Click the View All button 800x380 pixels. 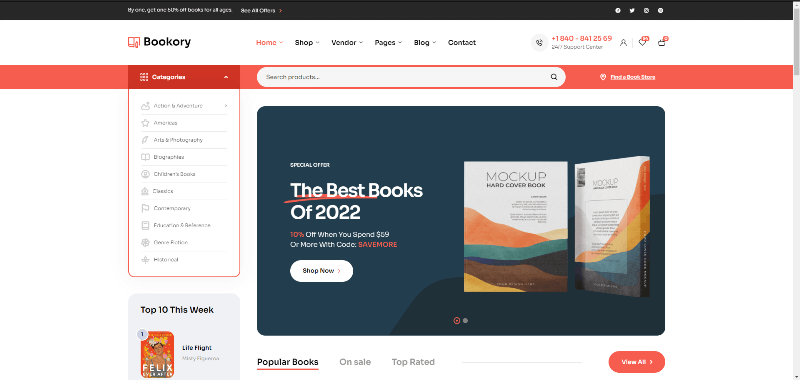(x=637, y=362)
